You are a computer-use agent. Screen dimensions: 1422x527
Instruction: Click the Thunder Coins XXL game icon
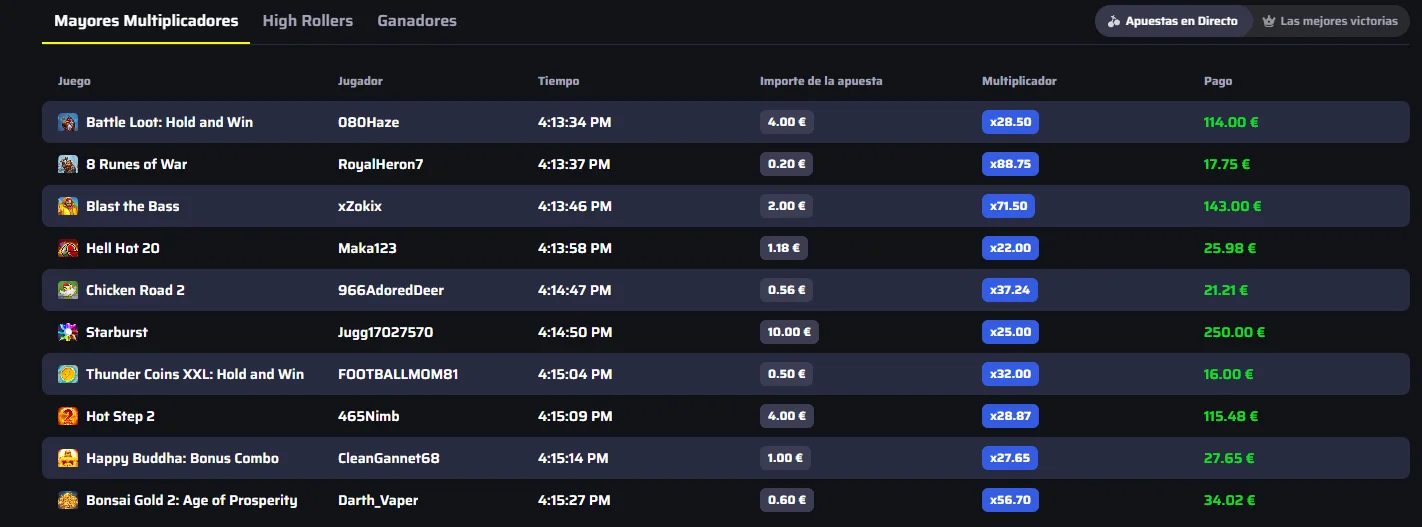click(x=68, y=374)
